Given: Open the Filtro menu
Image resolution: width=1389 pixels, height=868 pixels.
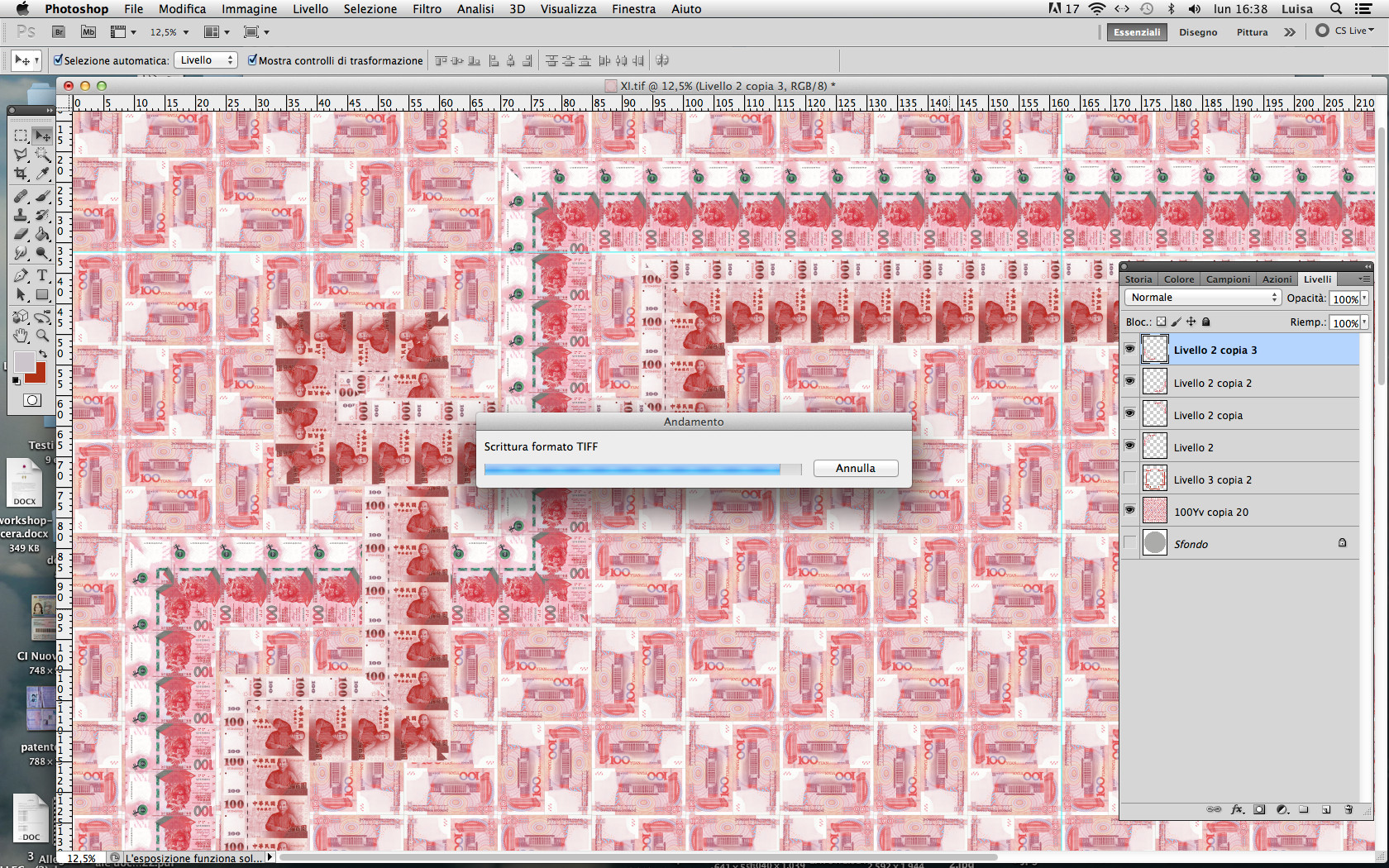Looking at the screenshot, I should (427, 9).
